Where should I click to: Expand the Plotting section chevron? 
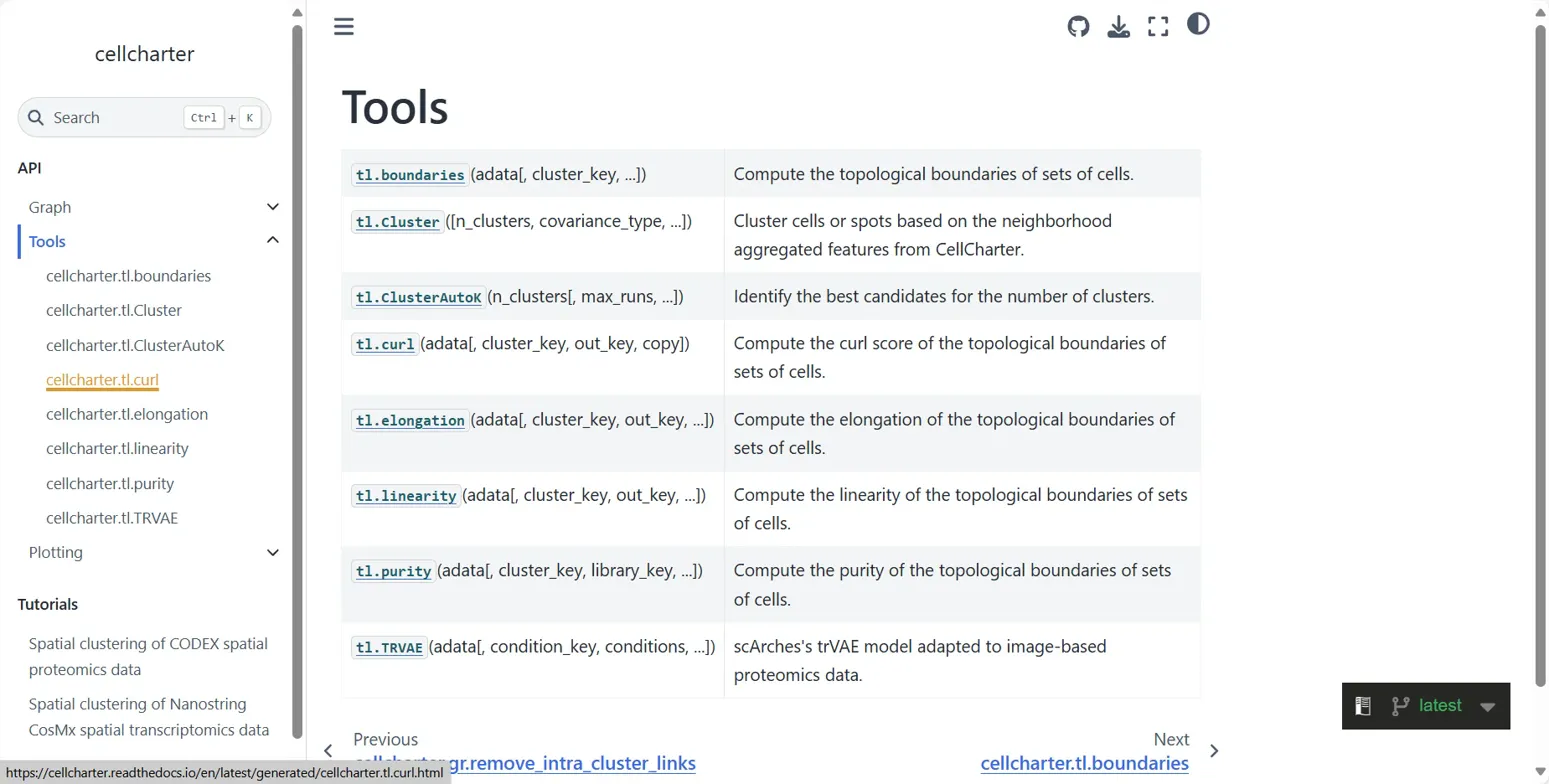272,552
